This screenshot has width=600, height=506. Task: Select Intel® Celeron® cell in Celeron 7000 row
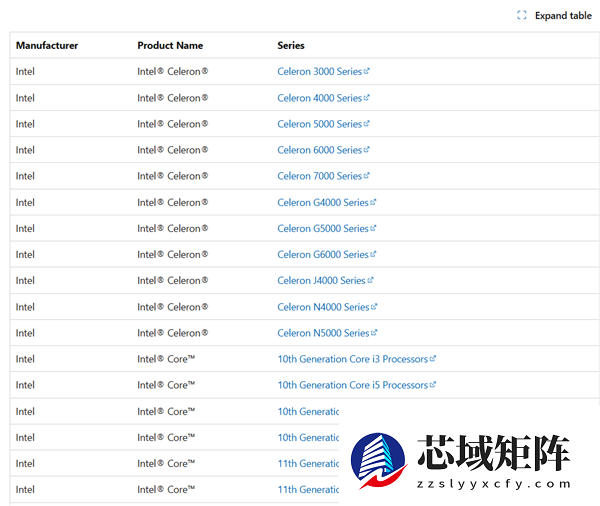click(x=173, y=176)
